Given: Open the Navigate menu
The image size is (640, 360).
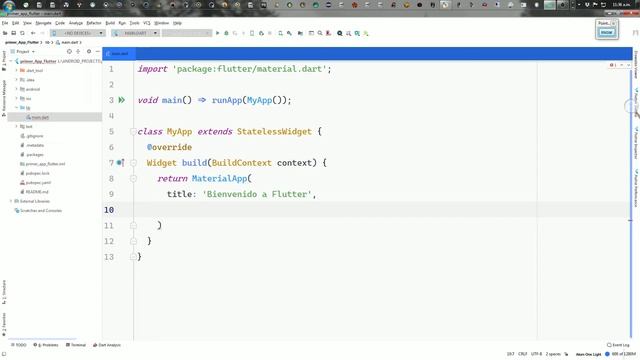Looking at the screenshot, I should (x=43, y=23).
